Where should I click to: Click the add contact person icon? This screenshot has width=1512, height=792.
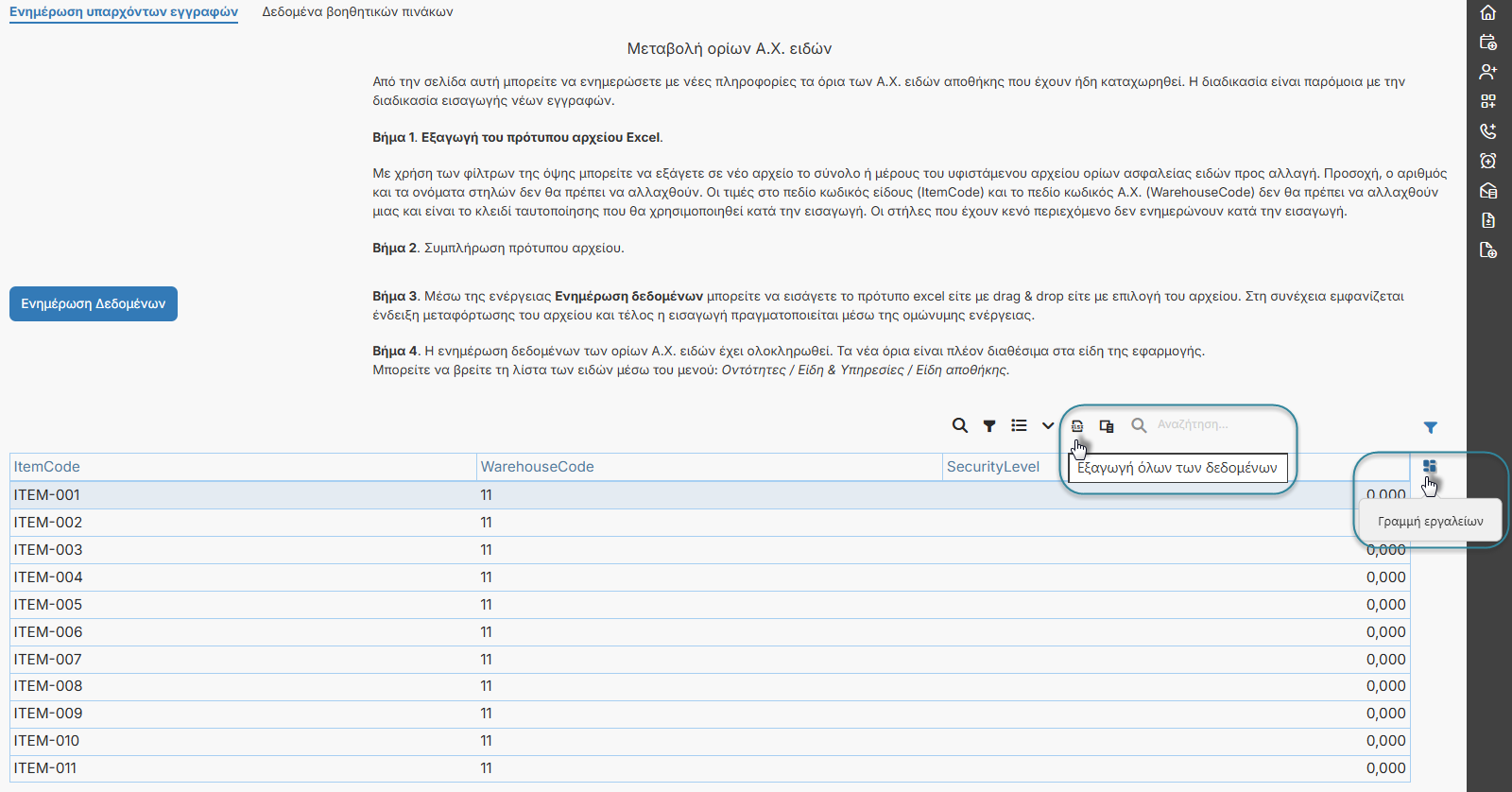click(x=1488, y=72)
